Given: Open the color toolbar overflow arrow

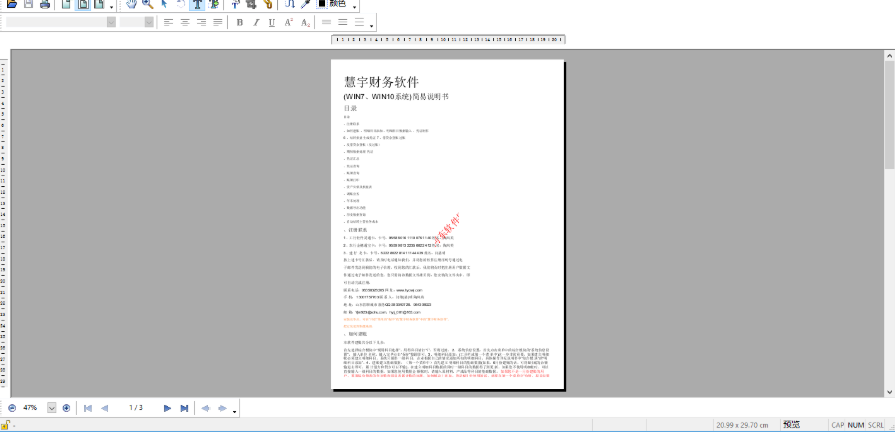Looking at the screenshot, I should pos(354,7).
